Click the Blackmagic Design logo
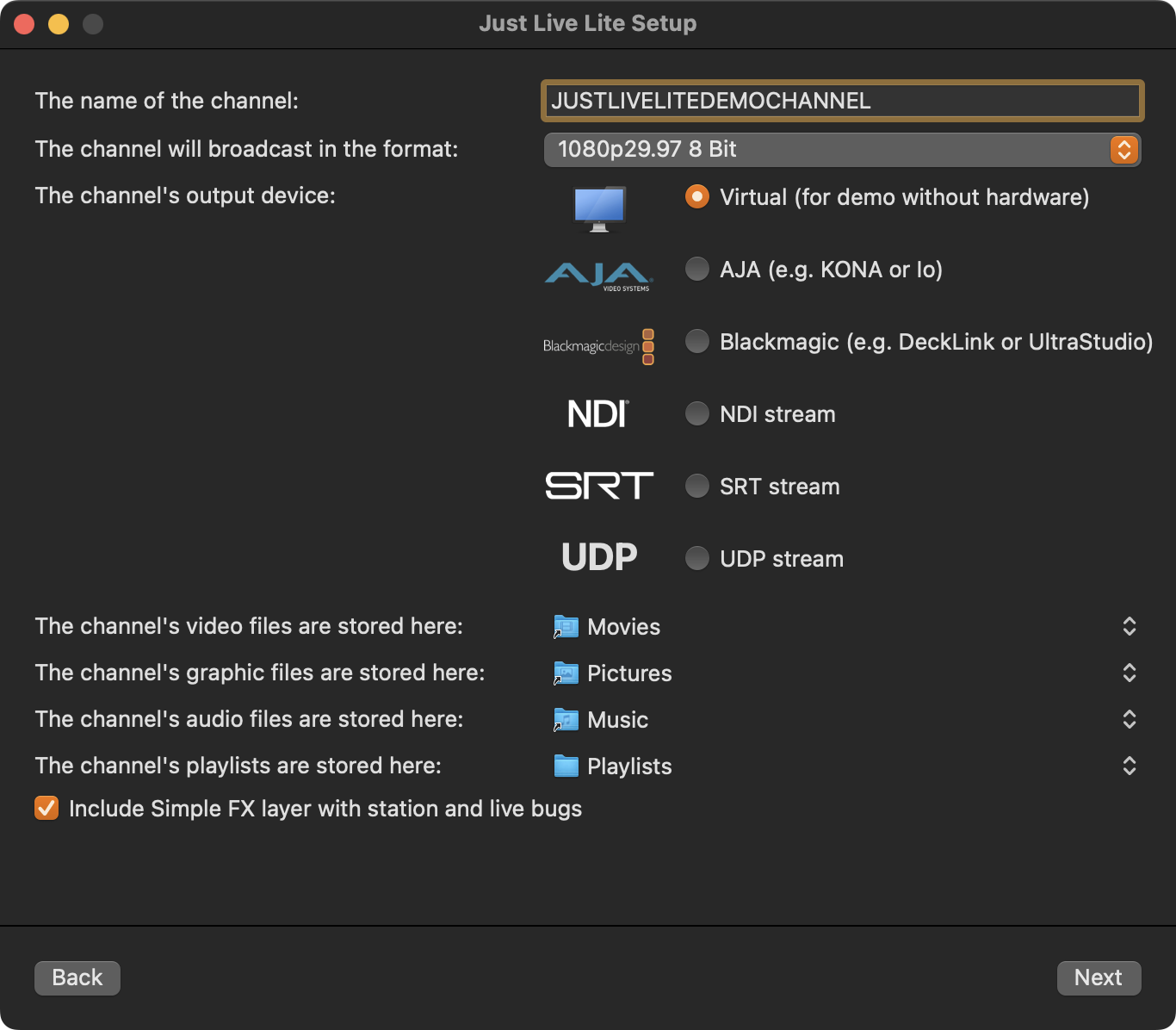Viewport: 1176px width, 1030px height. pyautogui.click(x=599, y=346)
